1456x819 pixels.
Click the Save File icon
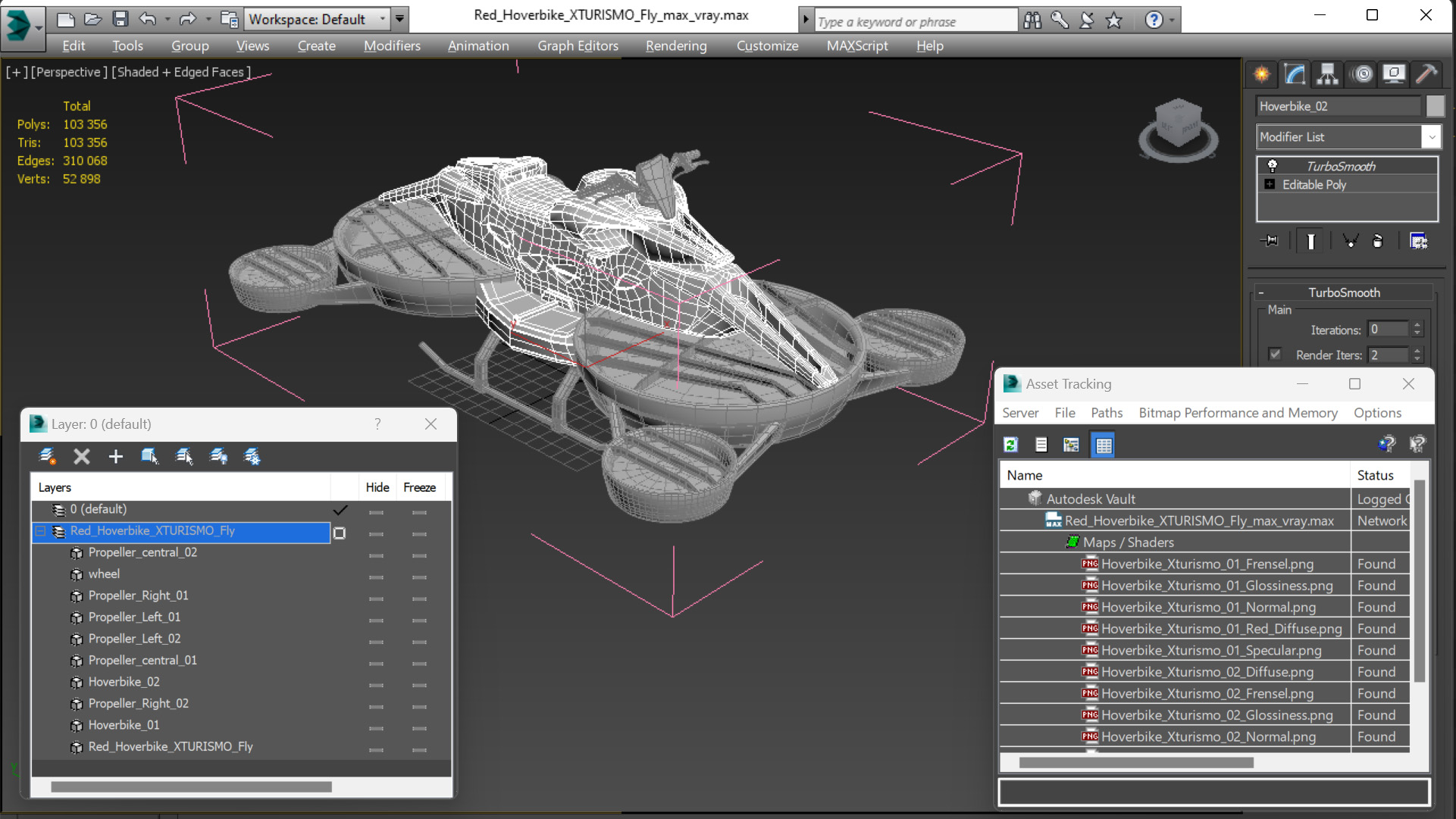(x=120, y=19)
